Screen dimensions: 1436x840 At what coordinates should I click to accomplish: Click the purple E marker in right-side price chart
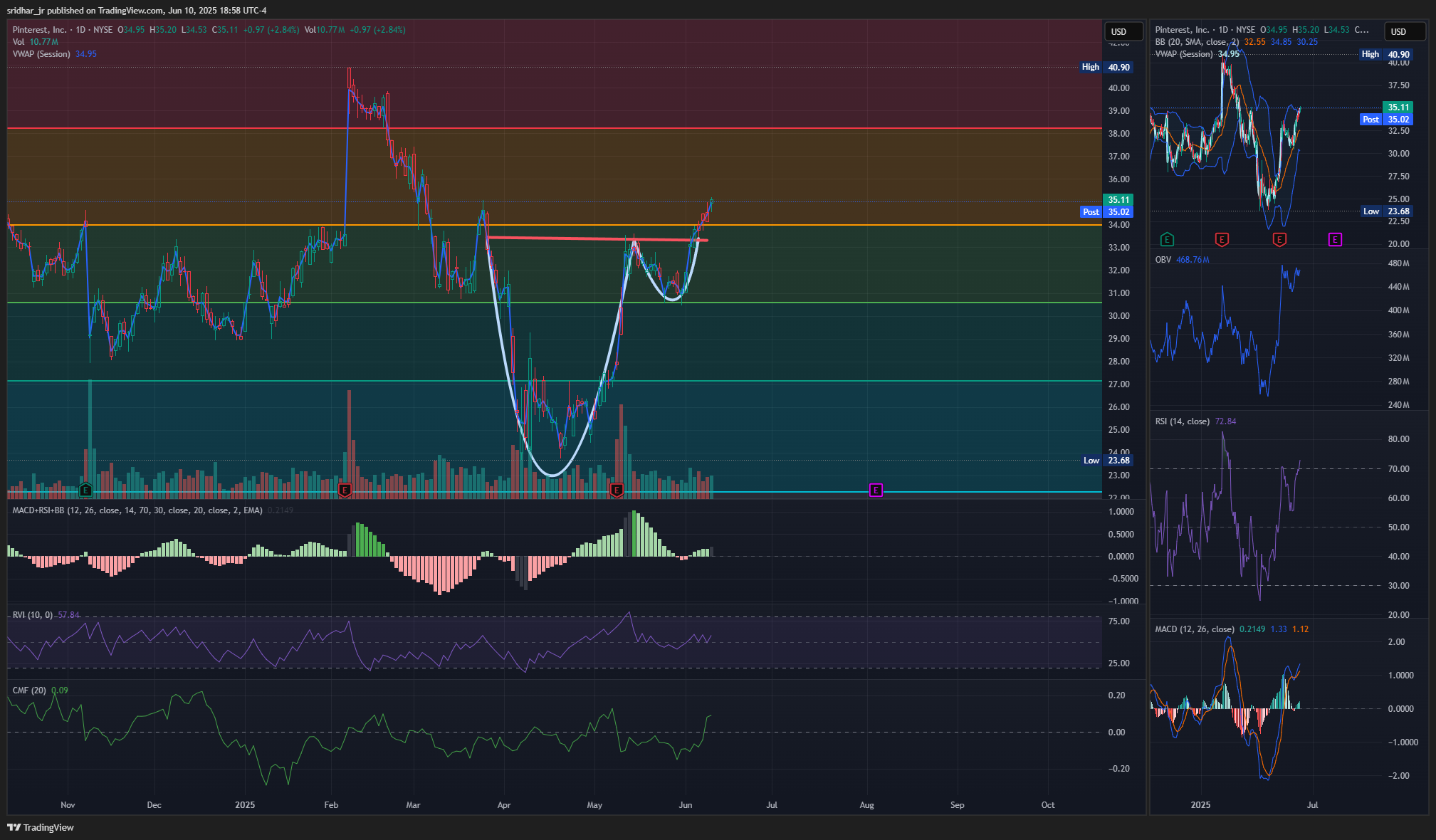pyautogui.click(x=1335, y=239)
